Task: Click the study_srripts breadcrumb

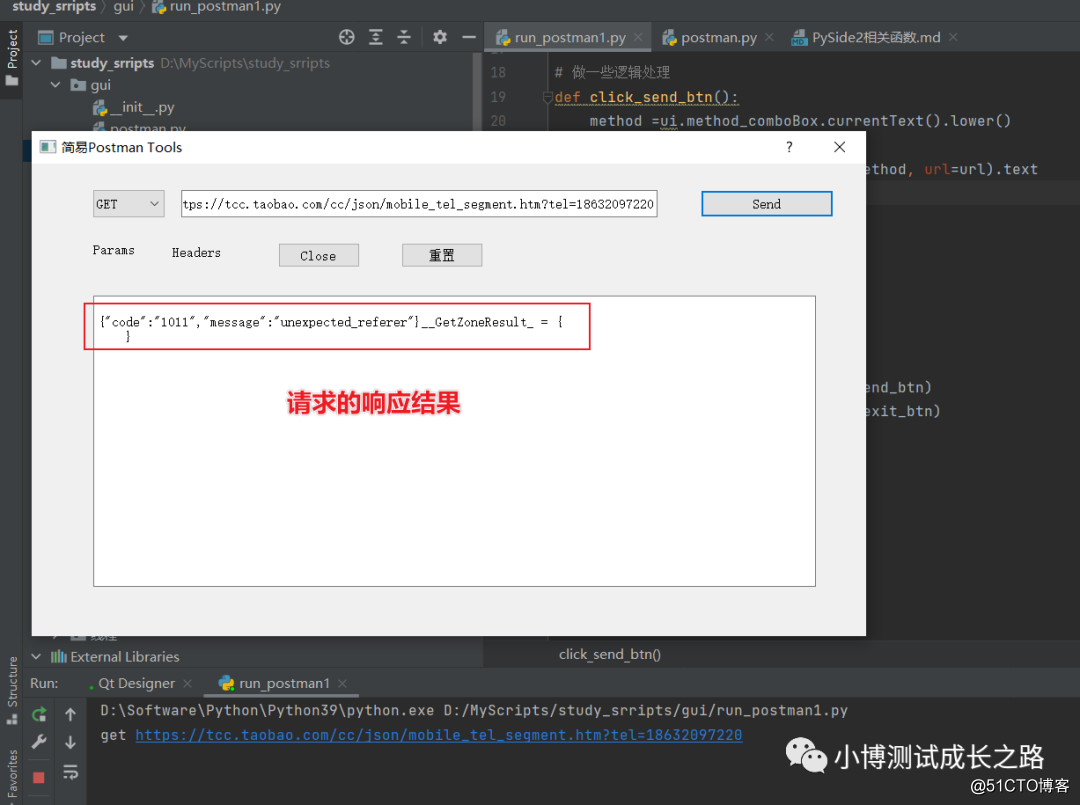Action: click(x=54, y=7)
